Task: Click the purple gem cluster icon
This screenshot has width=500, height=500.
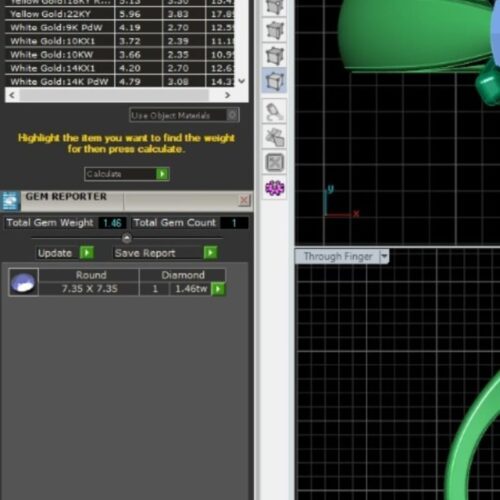Action: (275, 188)
